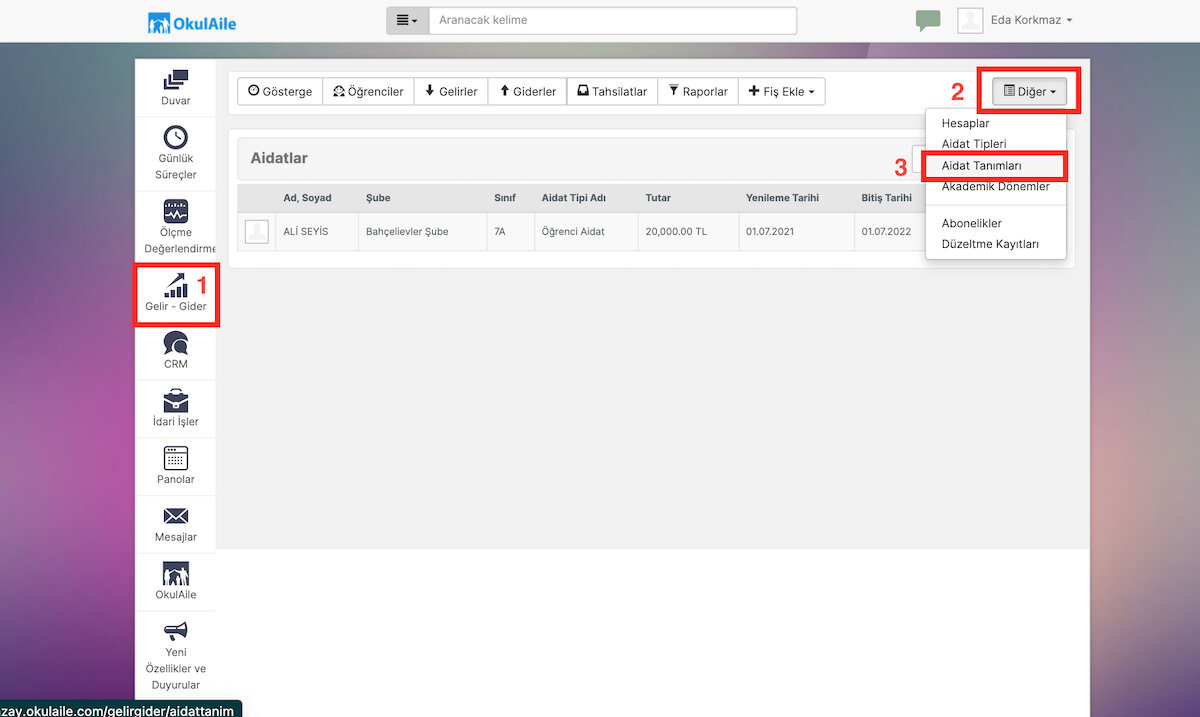
Task: Collapse the Diğer dropdown menu
Action: (1029, 91)
